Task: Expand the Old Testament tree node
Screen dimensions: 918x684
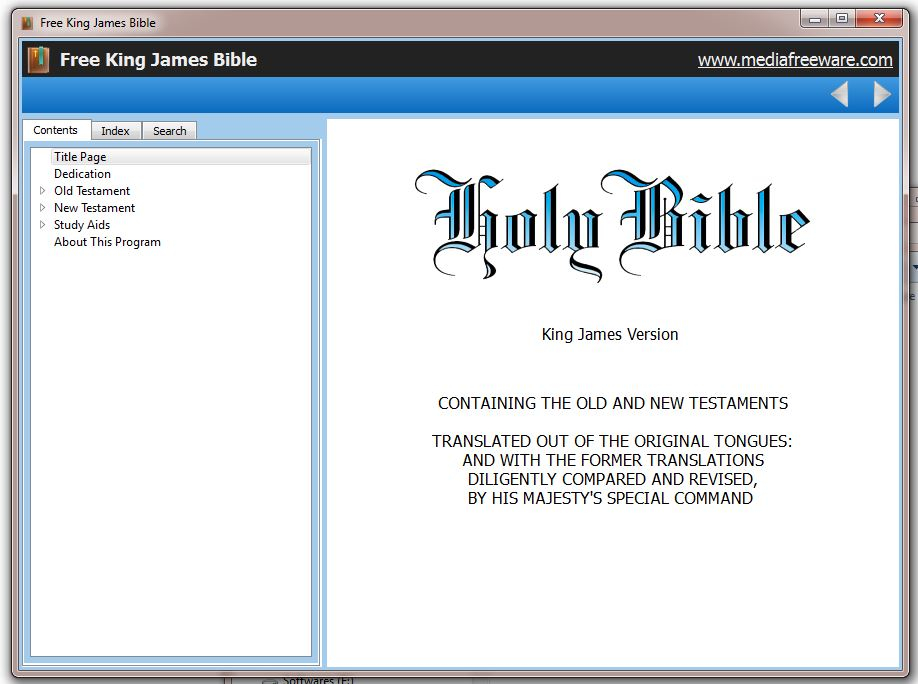Action: click(42, 191)
